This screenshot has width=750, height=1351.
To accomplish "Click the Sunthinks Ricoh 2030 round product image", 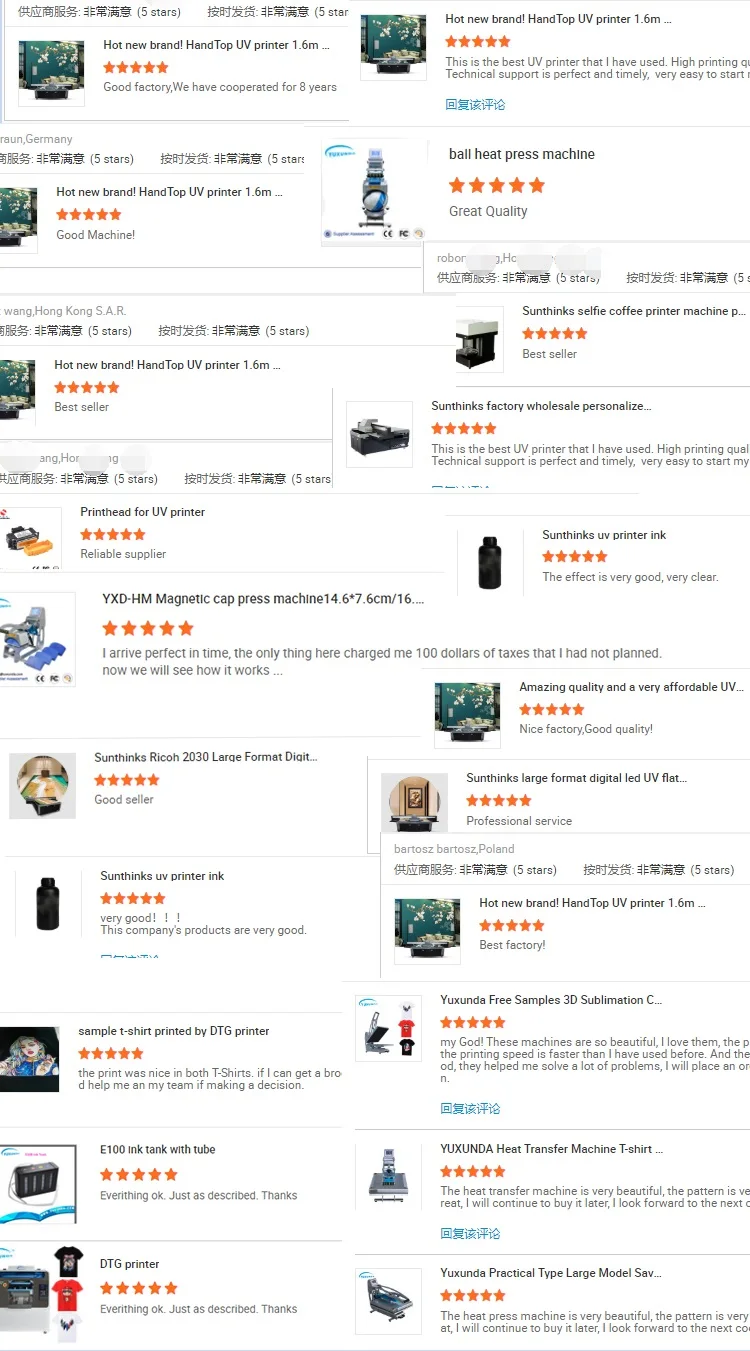I will pyautogui.click(x=43, y=786).
